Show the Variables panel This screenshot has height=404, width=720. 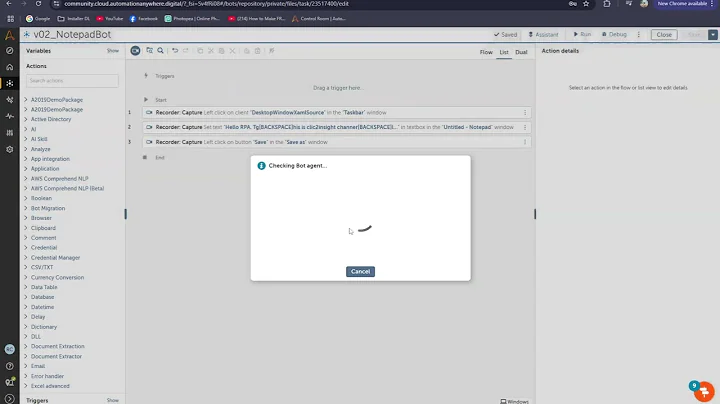[112, 51]
